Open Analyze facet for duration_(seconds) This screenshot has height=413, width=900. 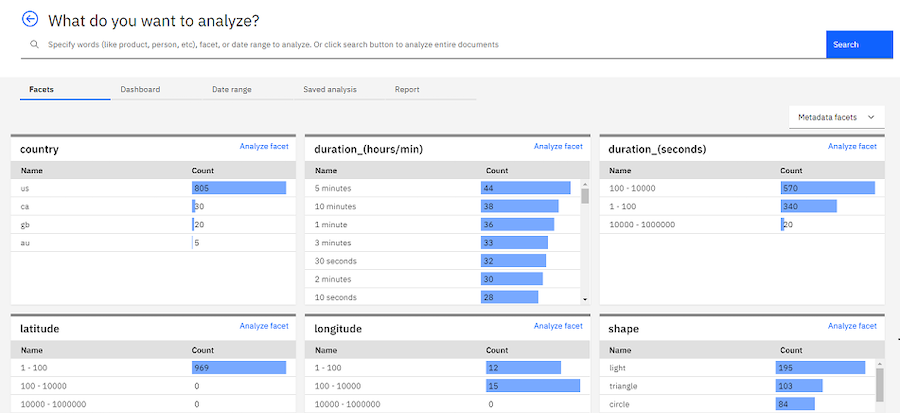tap(852, 147)
